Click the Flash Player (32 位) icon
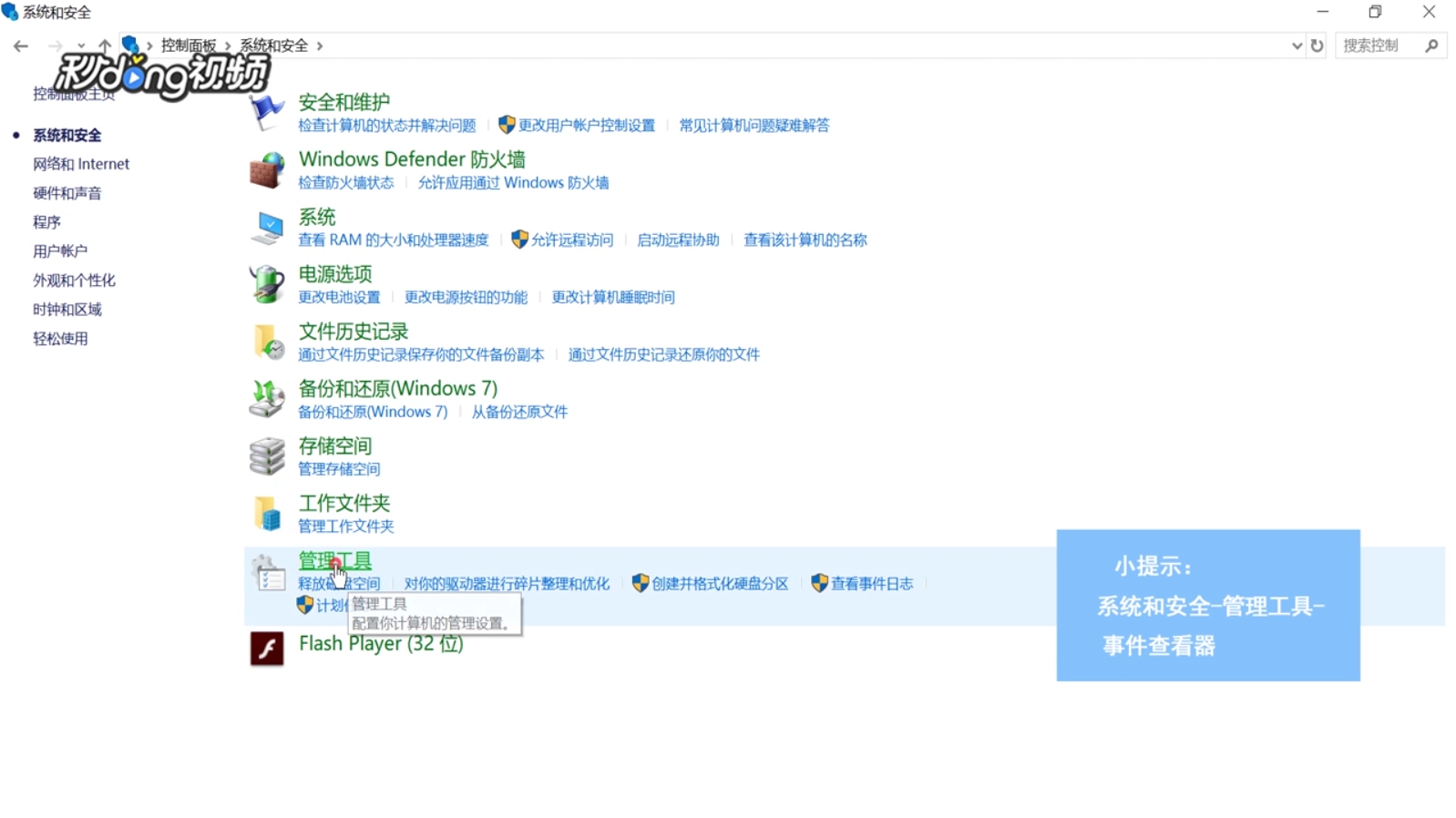 click(267, 649)
